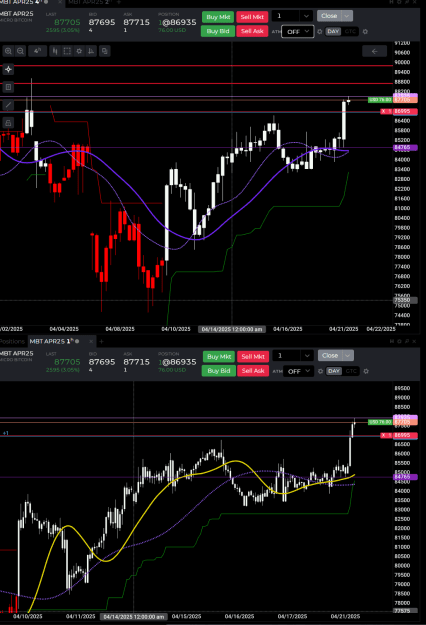Select the line drawing tool
Screen dimensions: 426x625
pyautogui.click(x=8, y=105)
